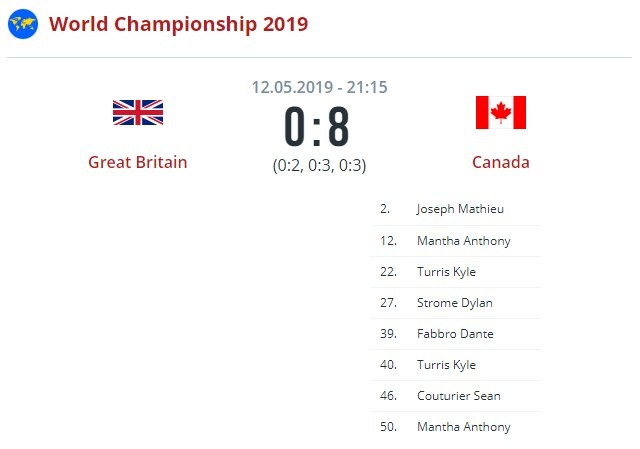Viewport: 640px width, 449px height.
Task: Click Mantha Anthony's 12th-minute goal entry
Action: (463, 241)
